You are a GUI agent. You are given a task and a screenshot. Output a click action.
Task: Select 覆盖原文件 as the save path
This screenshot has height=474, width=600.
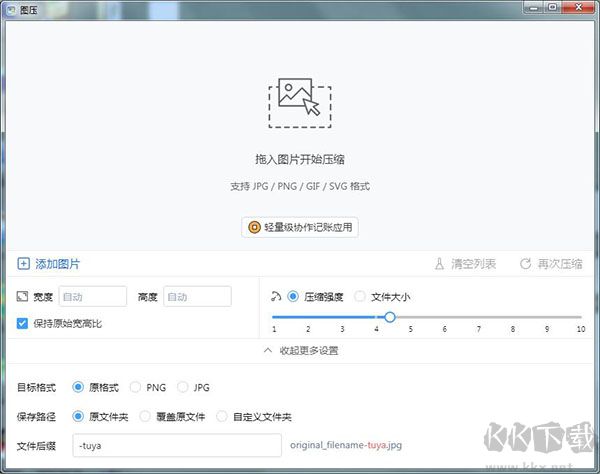pos(147,416)
